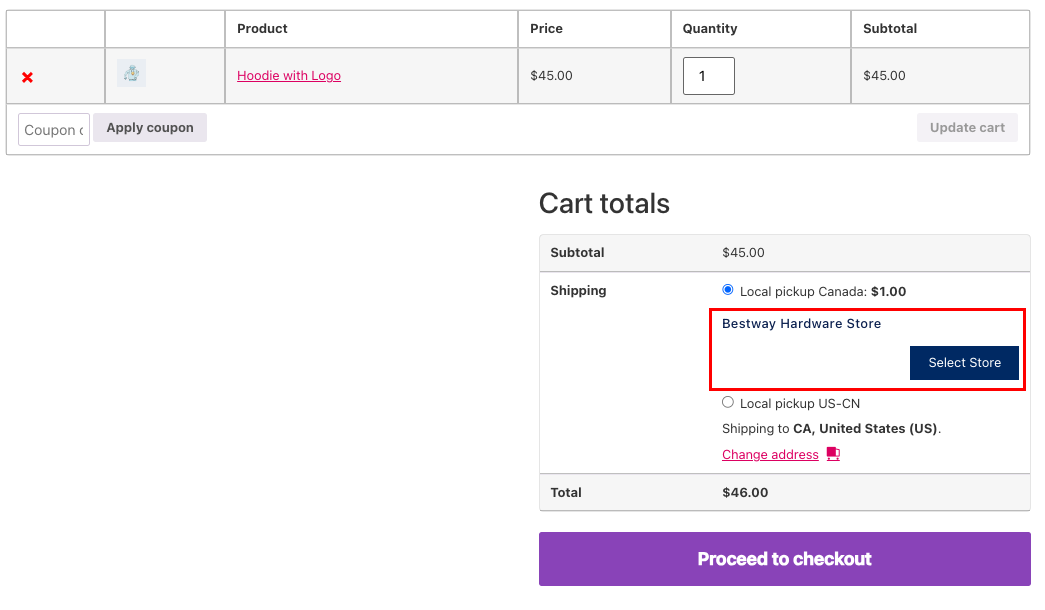
Task: Click the Change address link
Action: (770, 455)
